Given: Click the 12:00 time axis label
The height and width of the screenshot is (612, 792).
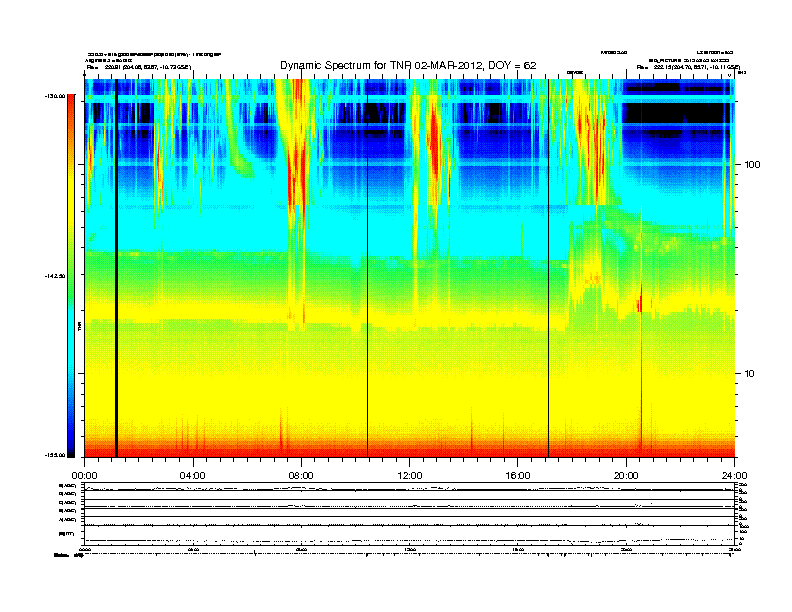Looking at the screenshot, I should (x=410, y=476).
